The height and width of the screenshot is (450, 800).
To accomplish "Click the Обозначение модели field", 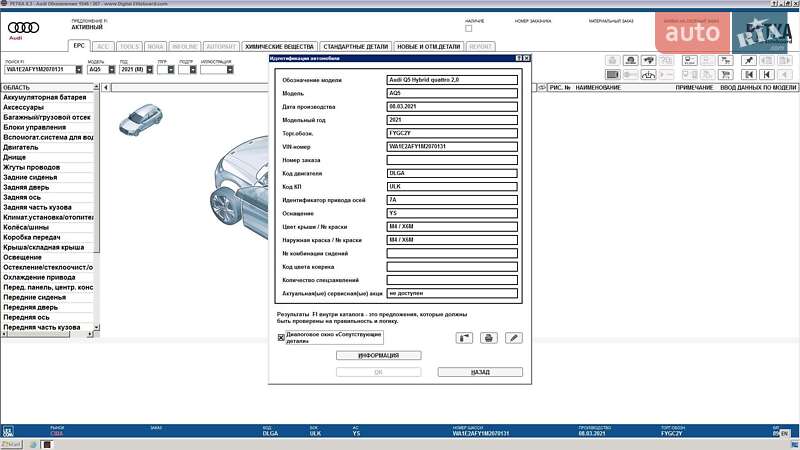I will 452,80.
